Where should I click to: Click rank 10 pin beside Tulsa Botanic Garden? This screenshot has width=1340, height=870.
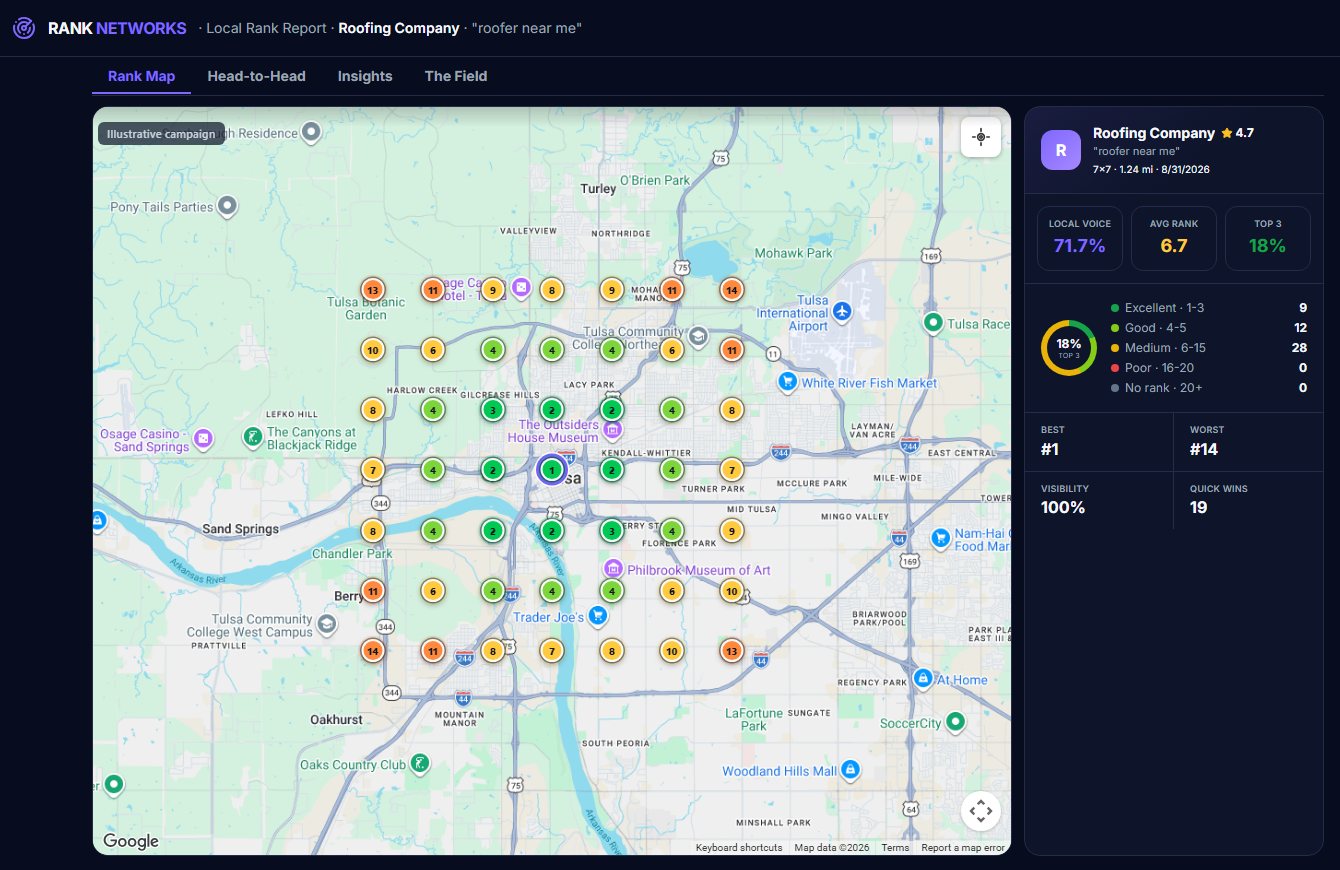[372, 350]
